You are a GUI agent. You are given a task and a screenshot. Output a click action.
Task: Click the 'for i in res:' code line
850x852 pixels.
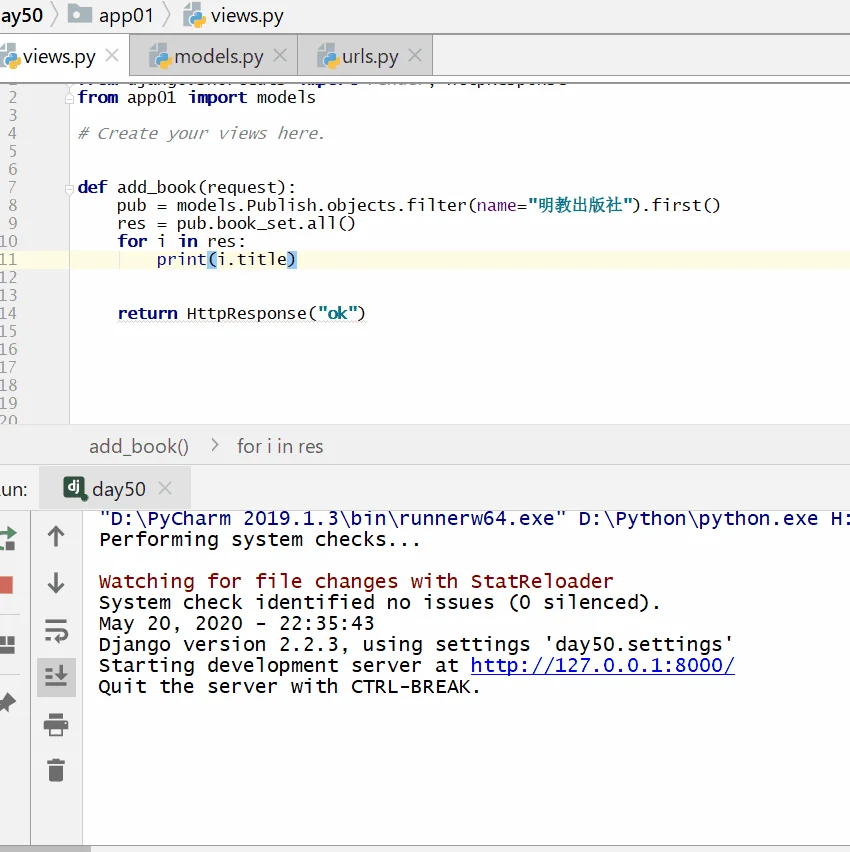pos(182,241)
